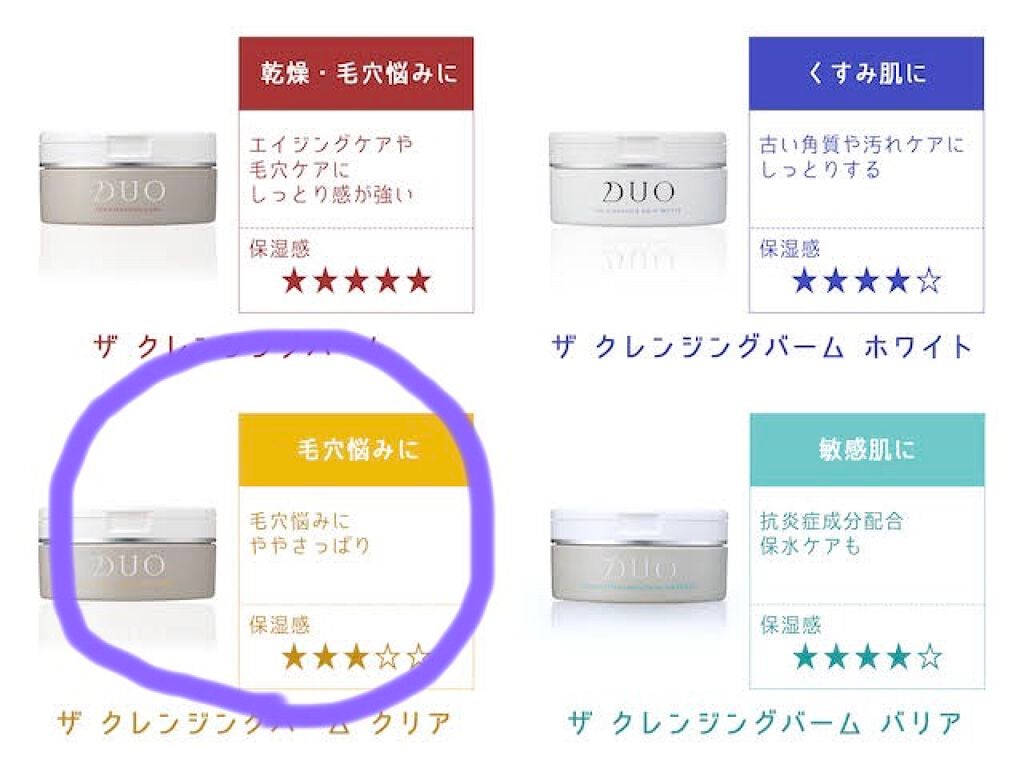This screenshot has width=1024, height=768.
Task: Click the blue くすみ肌に header
Action: tap(866, 73)
